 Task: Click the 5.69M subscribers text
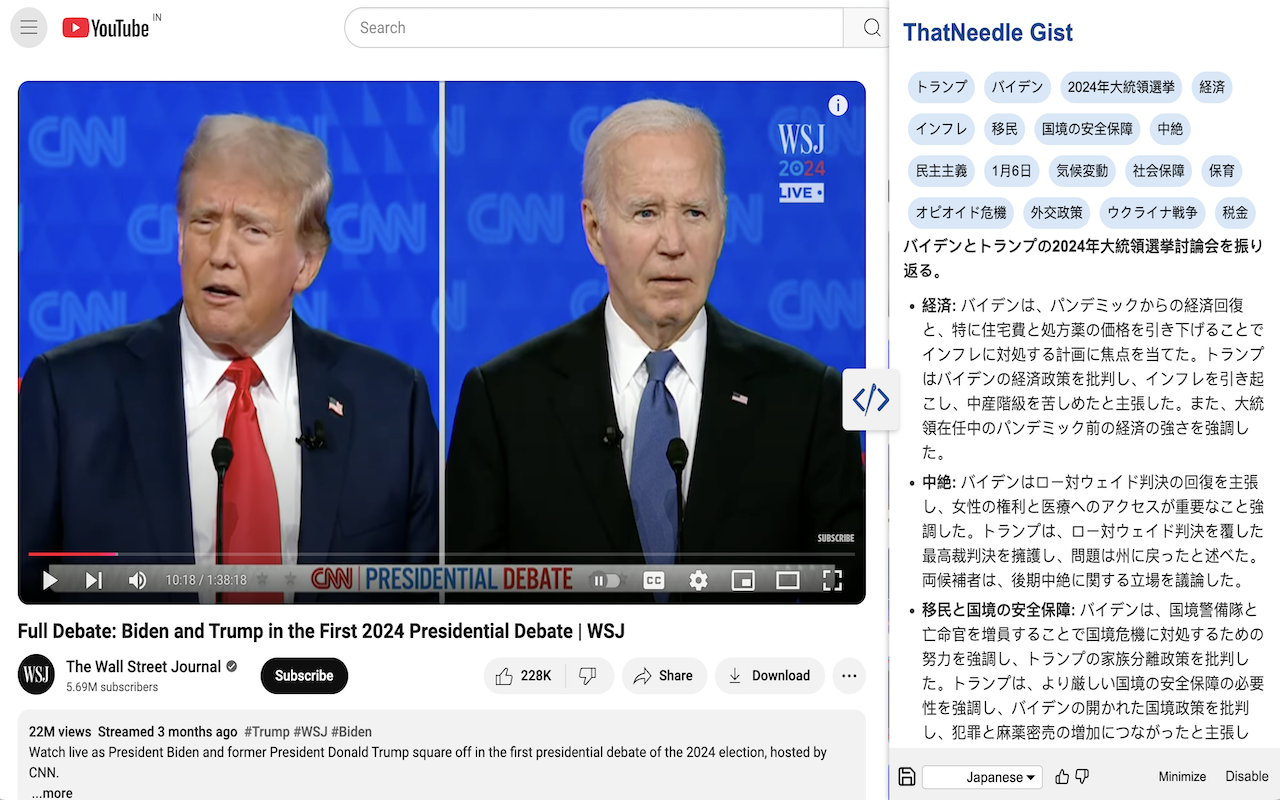pos(112,687)
